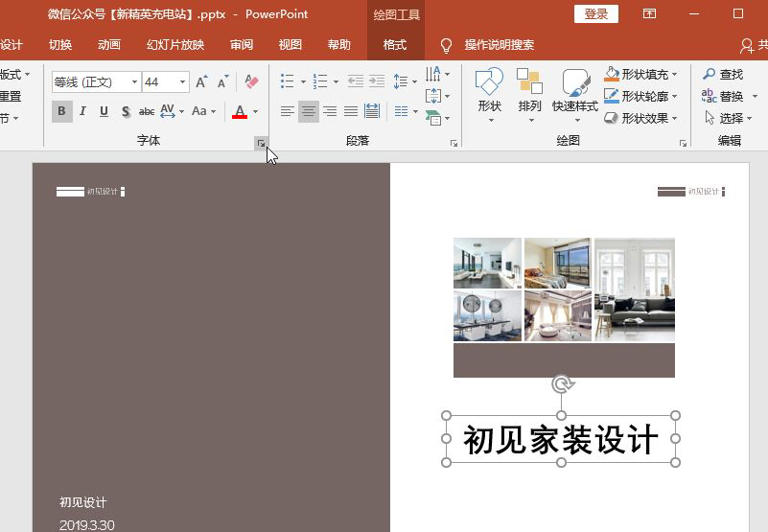Screen dimensions: 768x532
Task: Open the font size dropdown showing 44
Action: pyautogui.click(x=183, y=82)
